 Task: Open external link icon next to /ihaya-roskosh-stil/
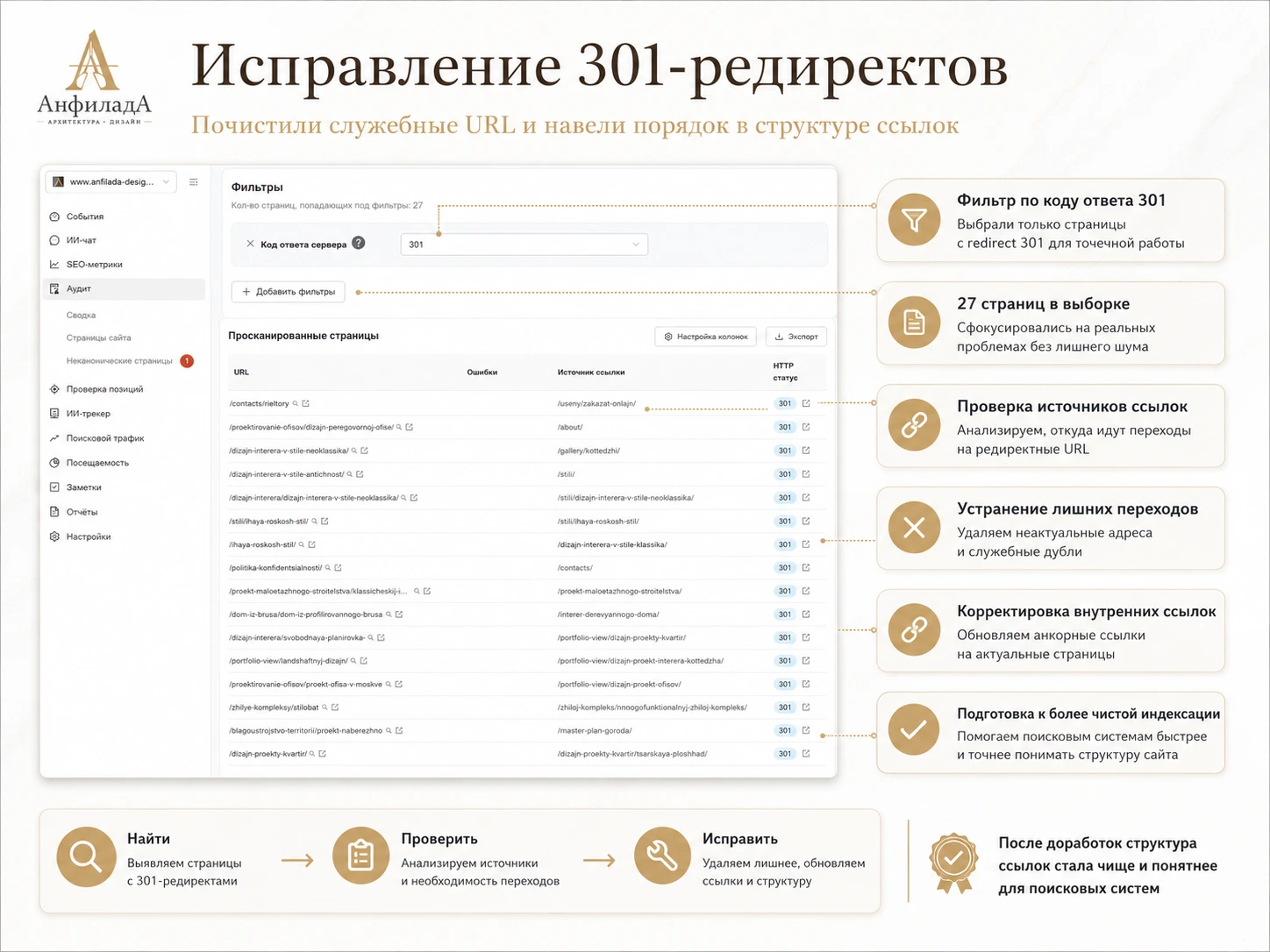click(x=311, y=544)
